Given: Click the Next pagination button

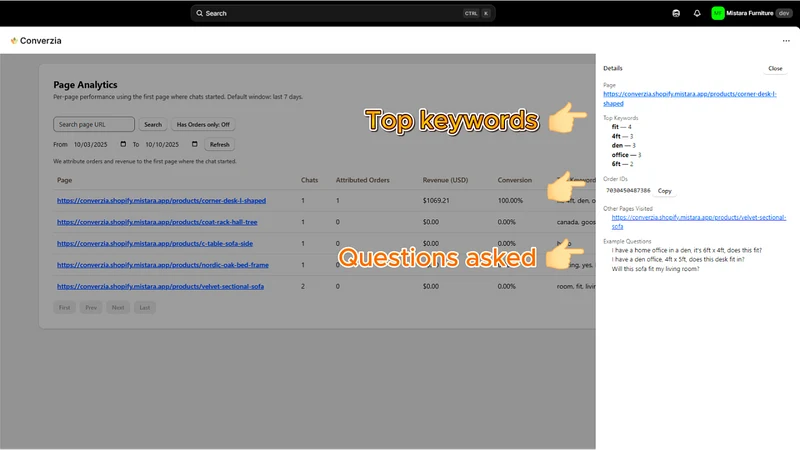Looking at the screenshot, I should 118,308.
